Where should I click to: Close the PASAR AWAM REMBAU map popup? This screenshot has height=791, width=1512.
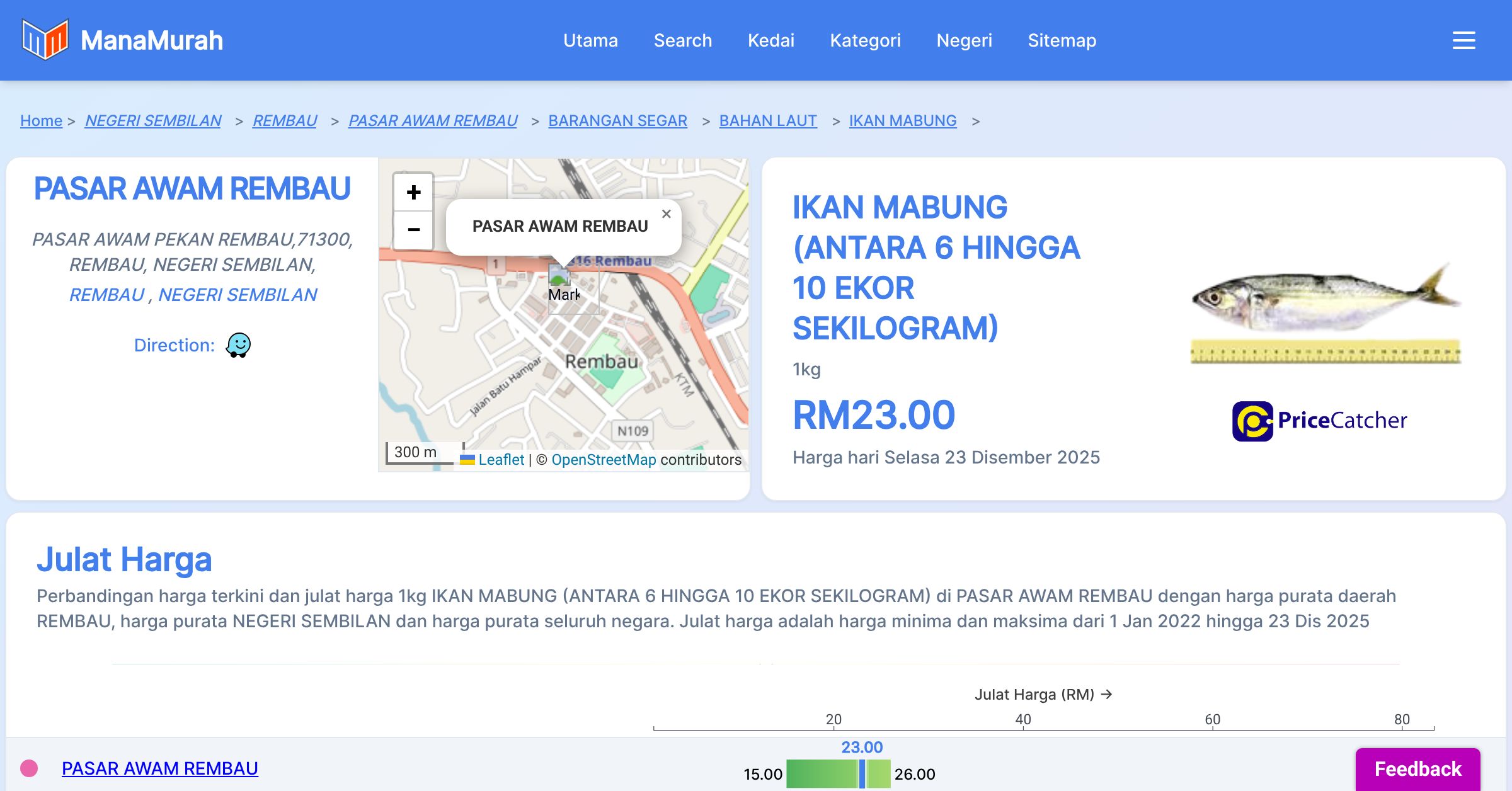[x=666, y=214]
